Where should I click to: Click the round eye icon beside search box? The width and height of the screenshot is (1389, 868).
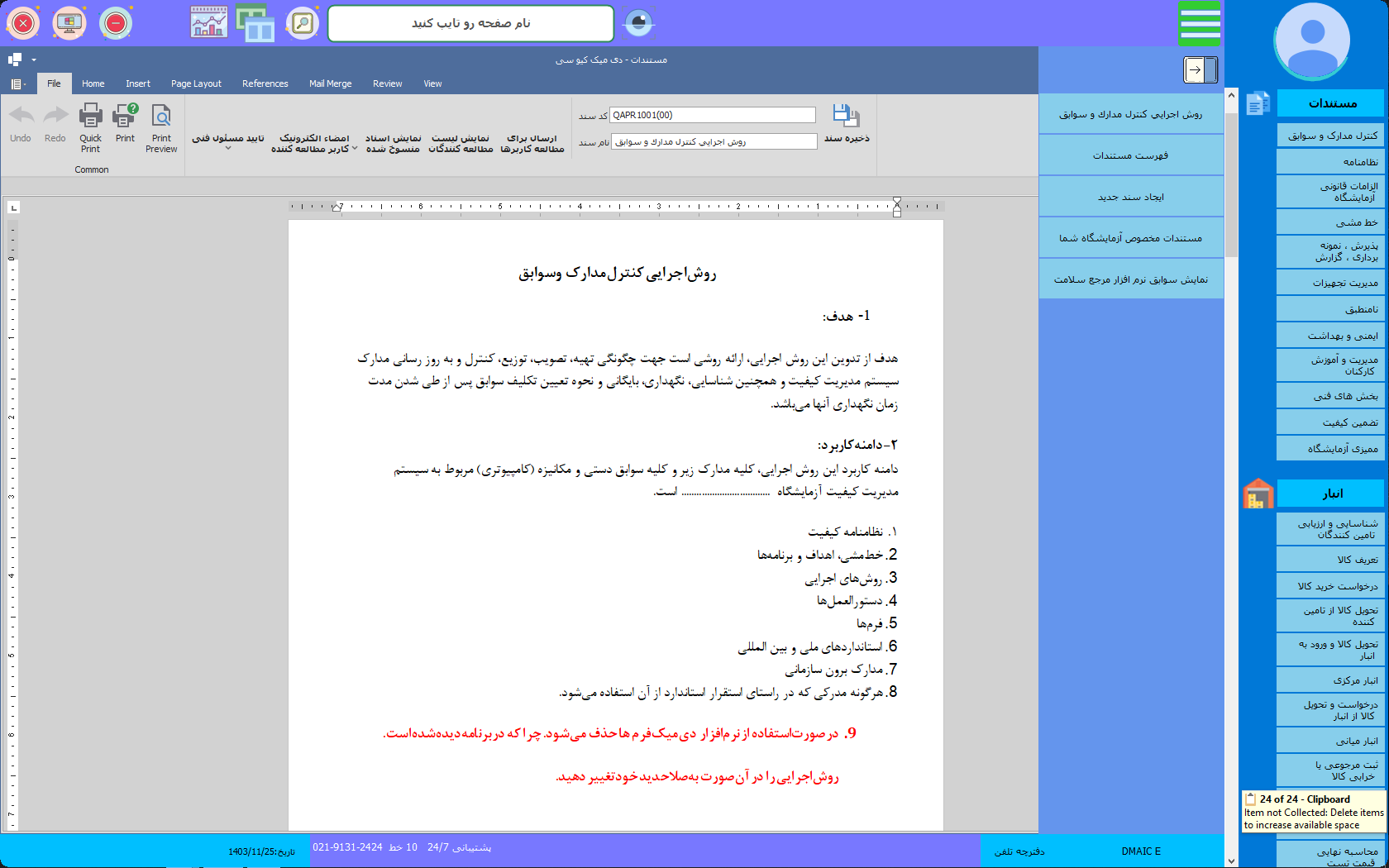point(637,23)
